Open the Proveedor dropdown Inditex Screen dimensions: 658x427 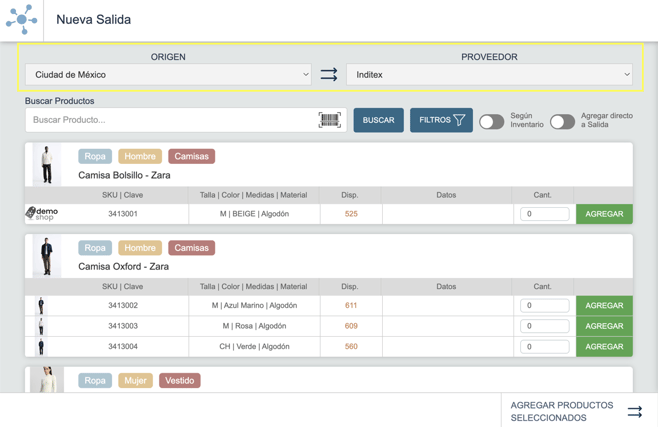pyautogui.click(x=489, y=75)
